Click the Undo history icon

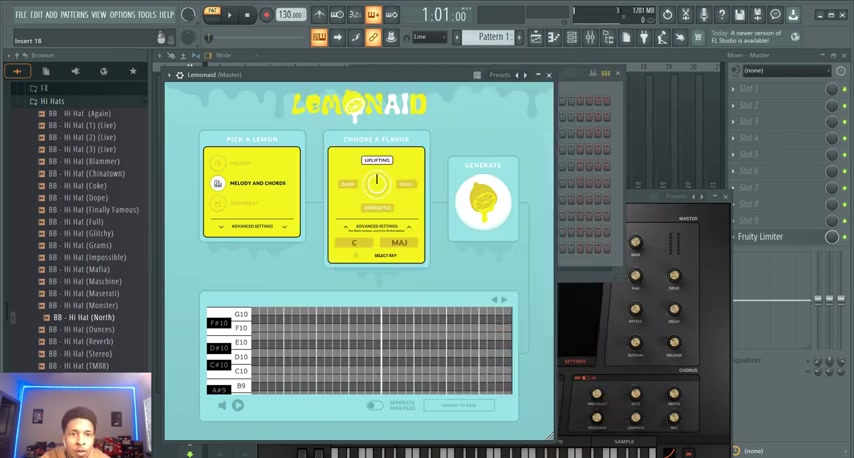click(667, 15)
